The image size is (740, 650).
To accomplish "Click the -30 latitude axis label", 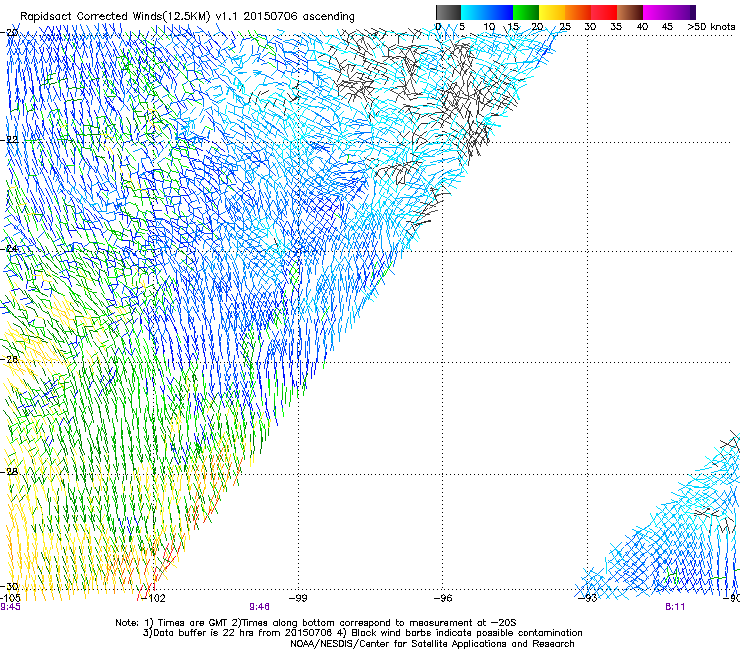I will (x=9, y=586).
